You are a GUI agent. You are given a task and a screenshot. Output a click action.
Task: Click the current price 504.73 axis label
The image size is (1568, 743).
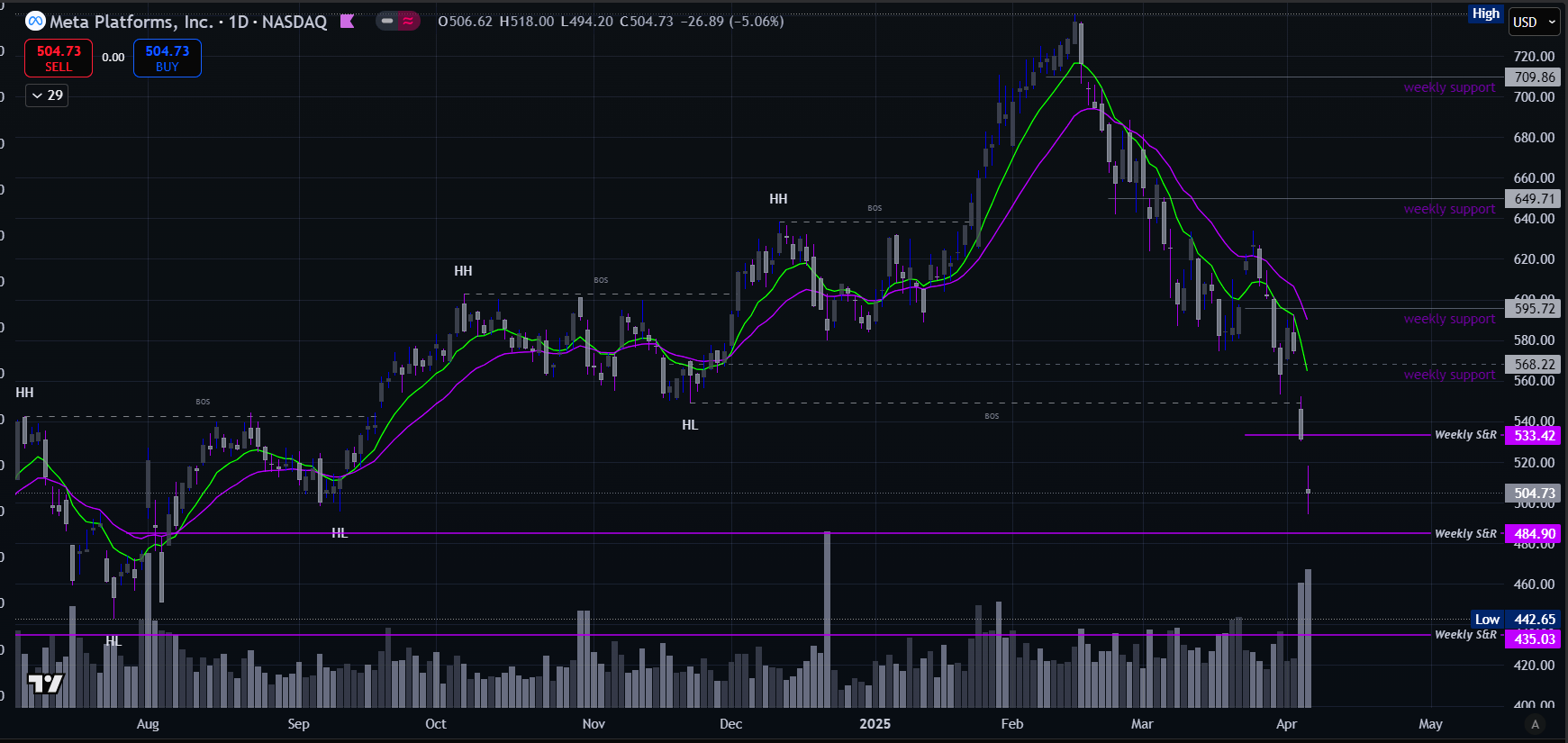point(1534,494)
